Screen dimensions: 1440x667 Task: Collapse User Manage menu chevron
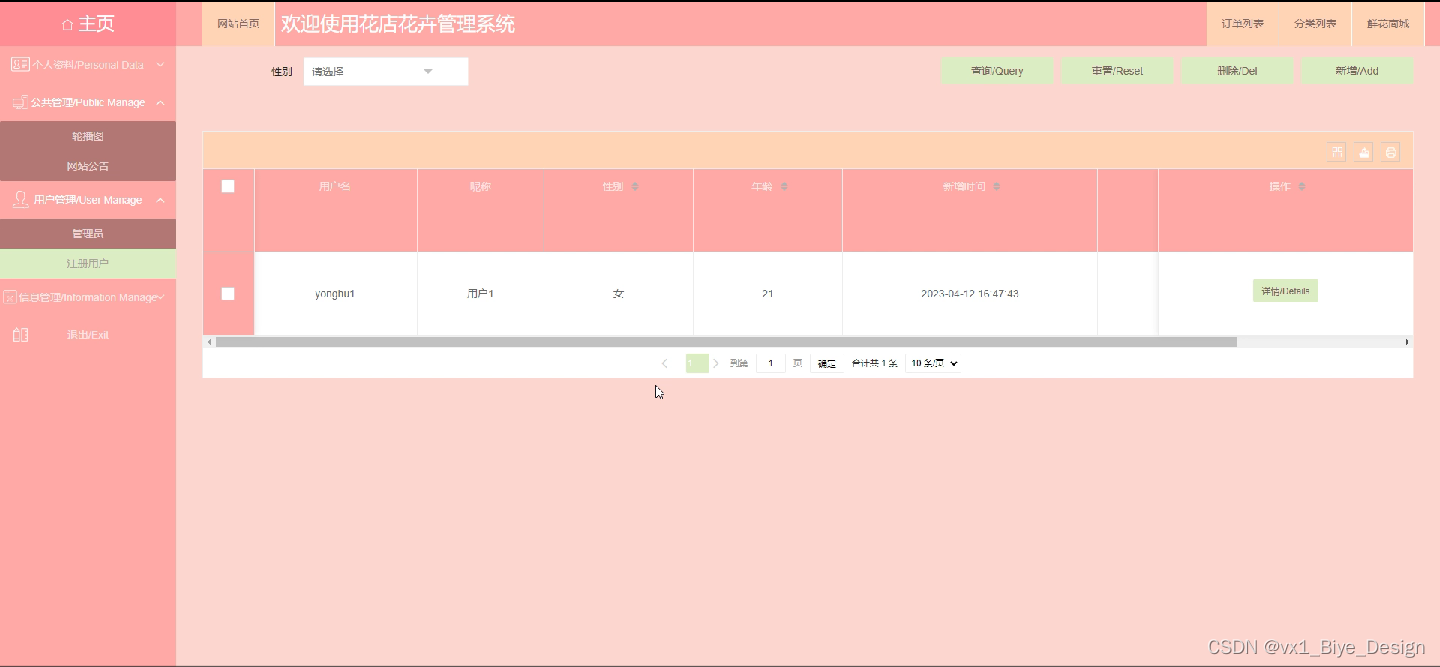click(160, 200)
